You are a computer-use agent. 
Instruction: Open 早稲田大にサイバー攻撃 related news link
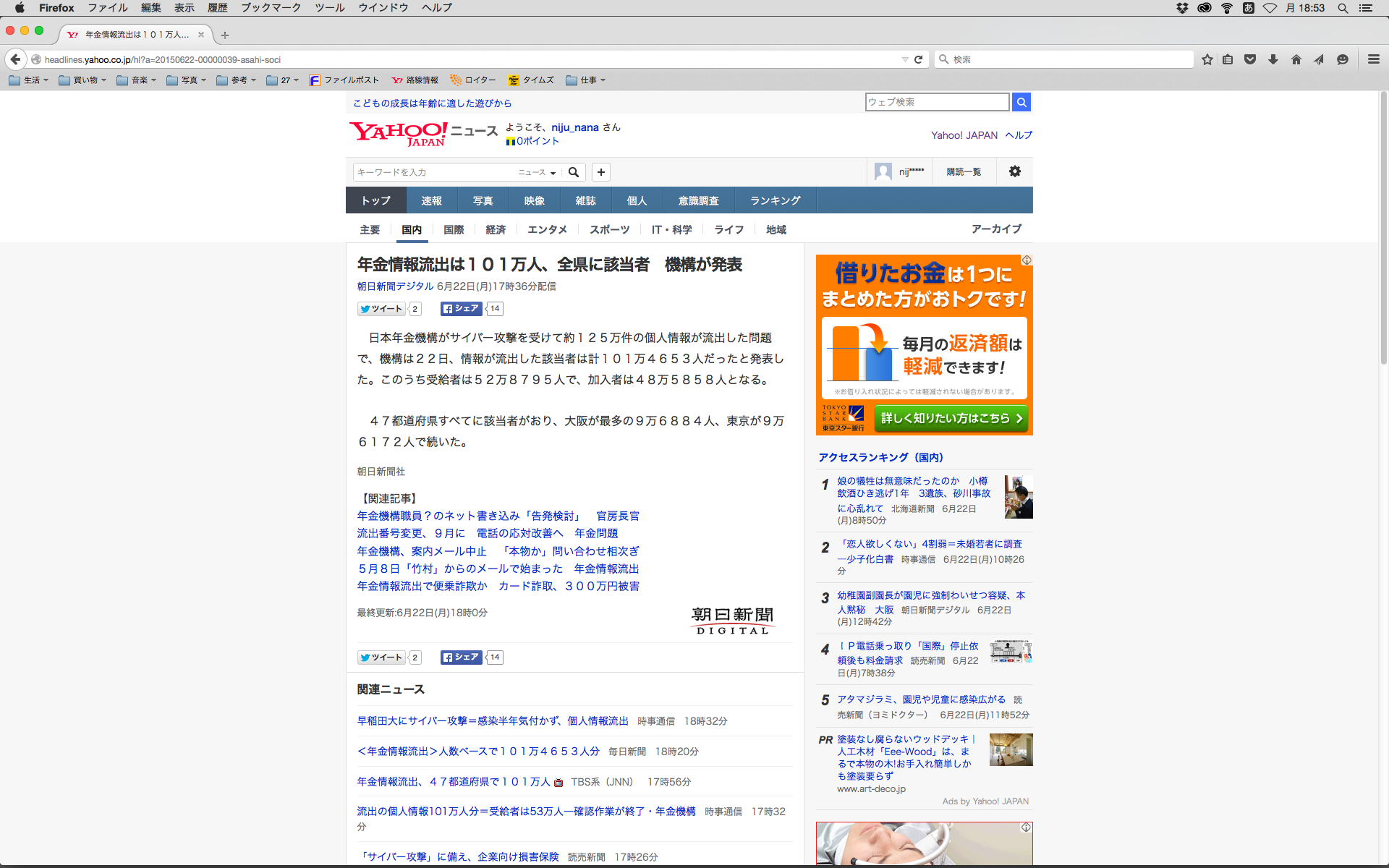point(492,721)
